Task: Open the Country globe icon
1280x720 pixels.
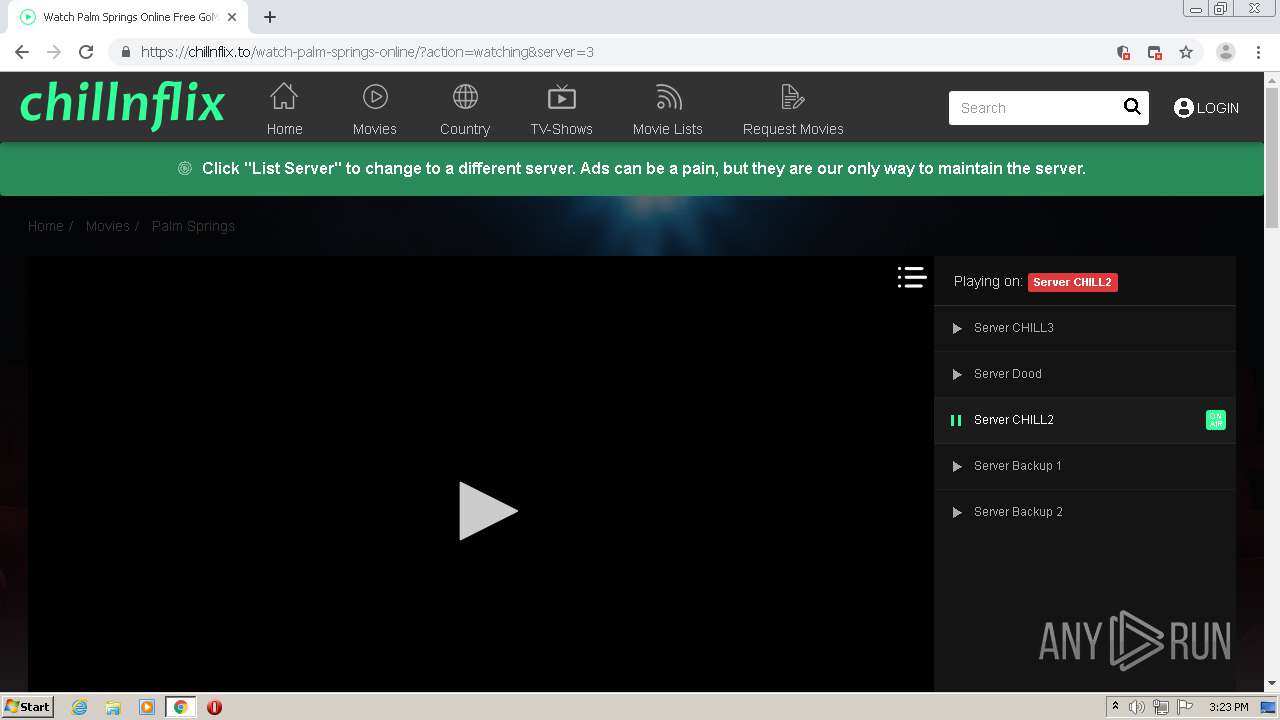Action: 465,96
